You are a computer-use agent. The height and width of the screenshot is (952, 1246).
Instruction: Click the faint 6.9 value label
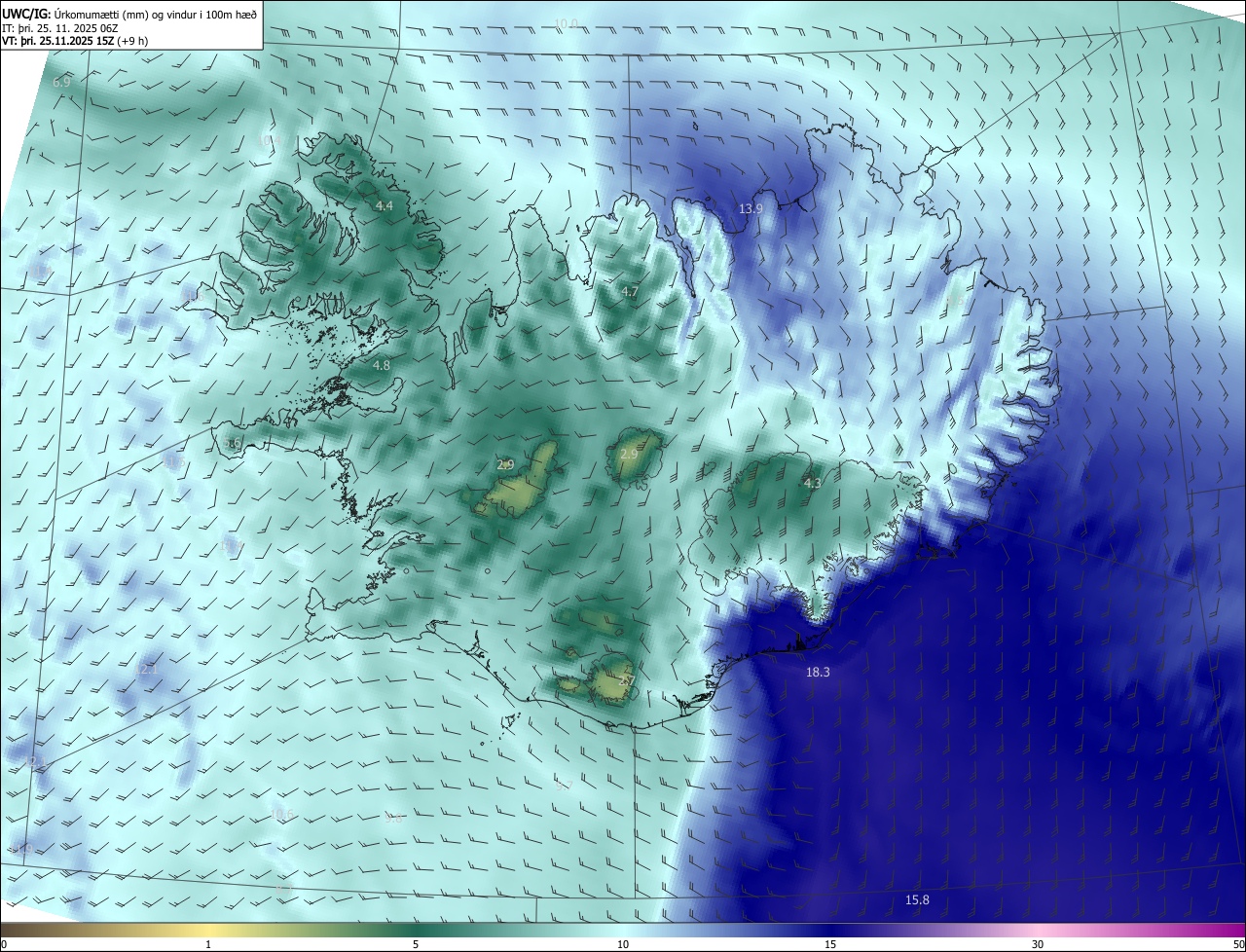pos(61,82)
